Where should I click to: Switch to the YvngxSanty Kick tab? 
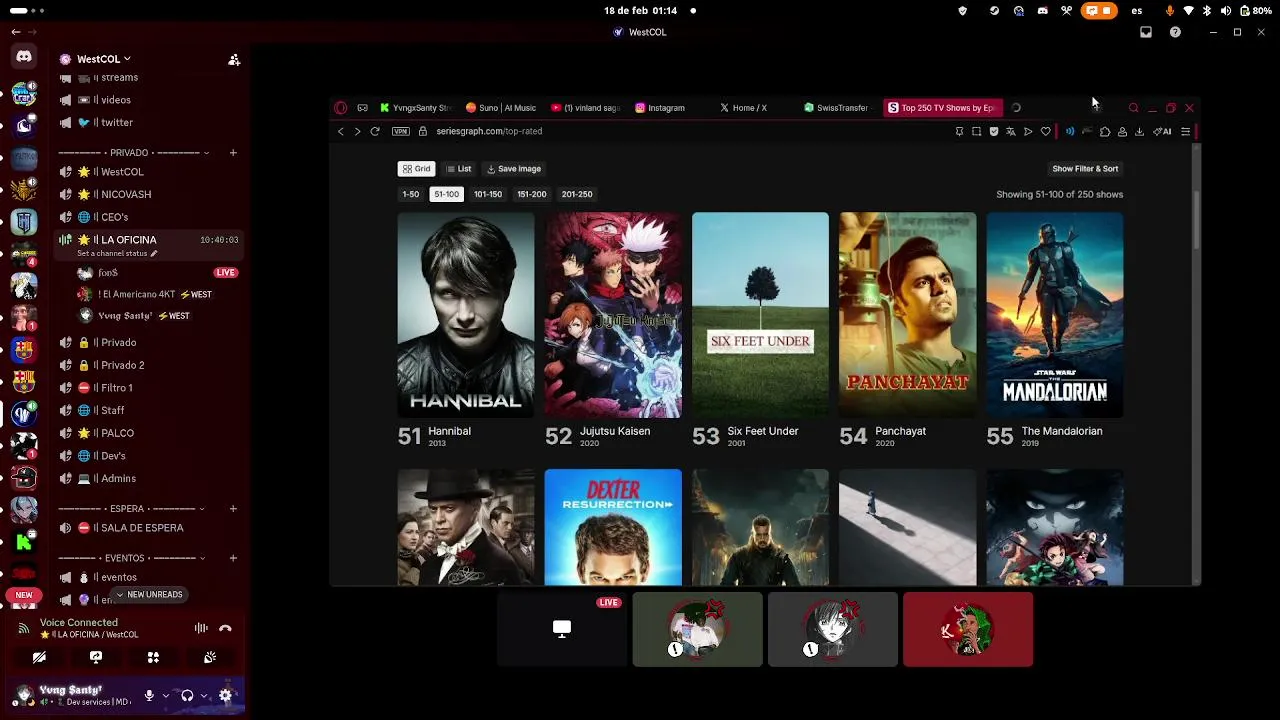416,108
